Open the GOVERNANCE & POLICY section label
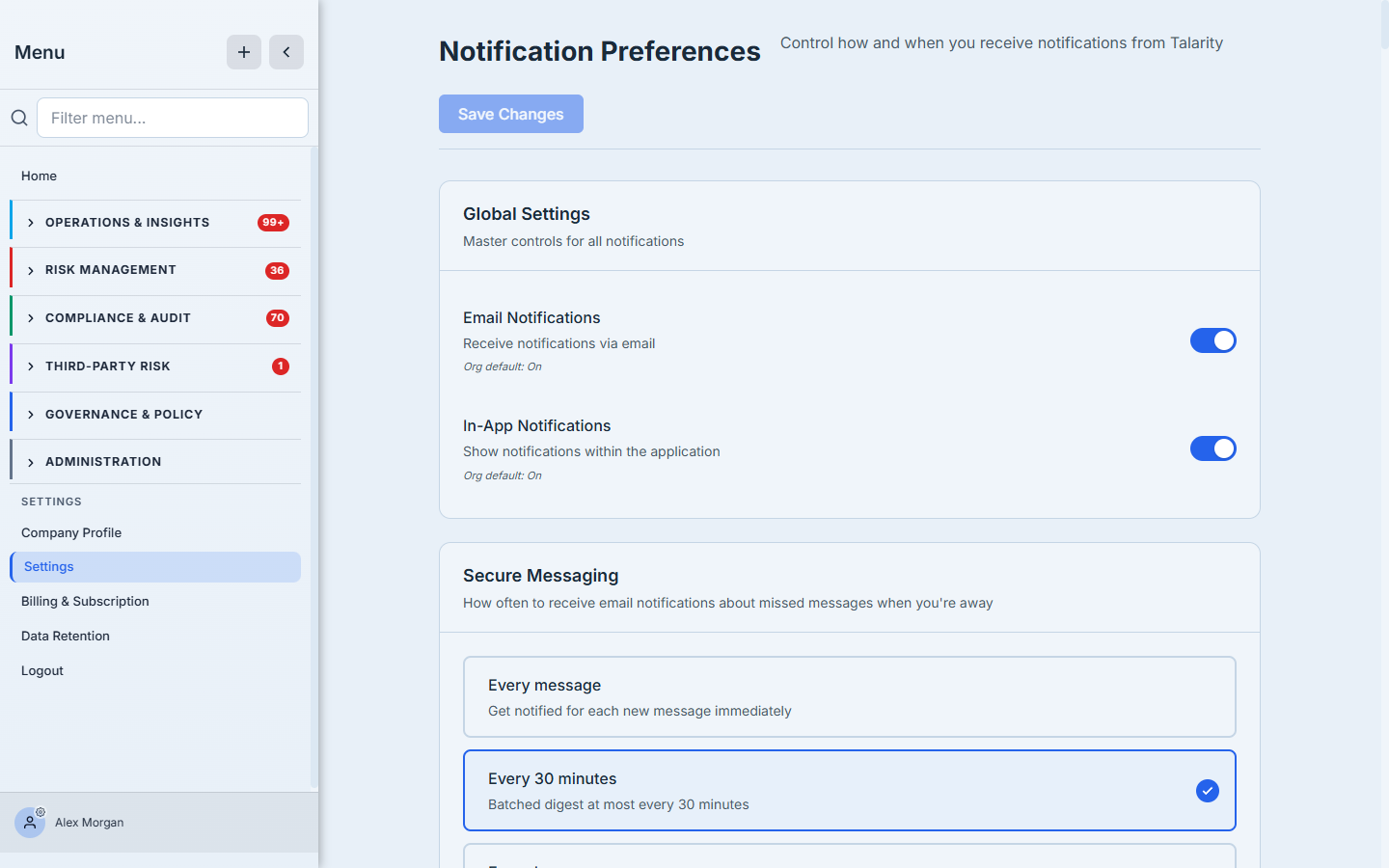The image size is (1389, 868). 124,415
